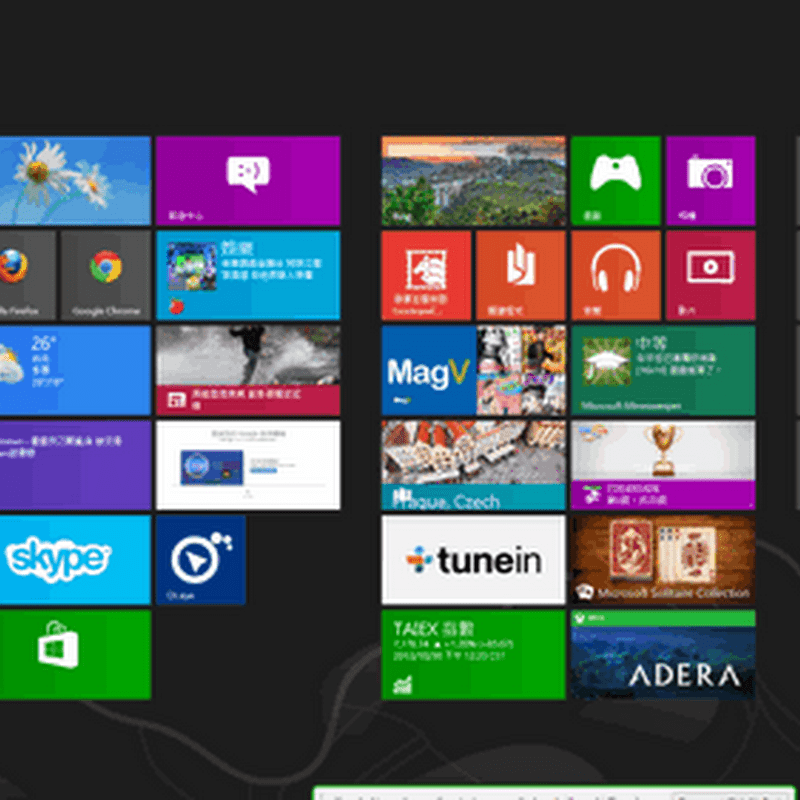Launch the Google Chrome tile

[106, 276]
